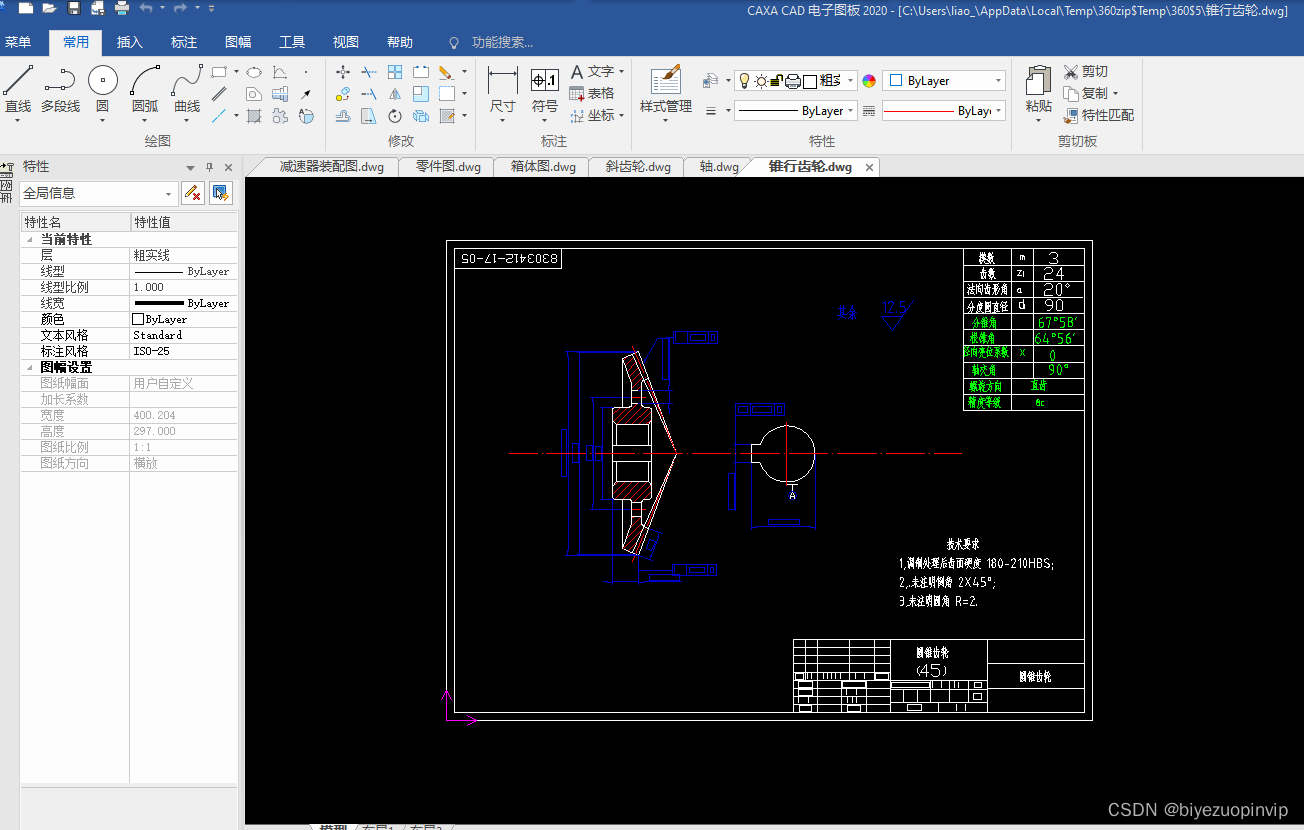Click the 特性匹配 match properties button
Viewport: 1304px width, 830px height.
click(x=1099, y=116)
